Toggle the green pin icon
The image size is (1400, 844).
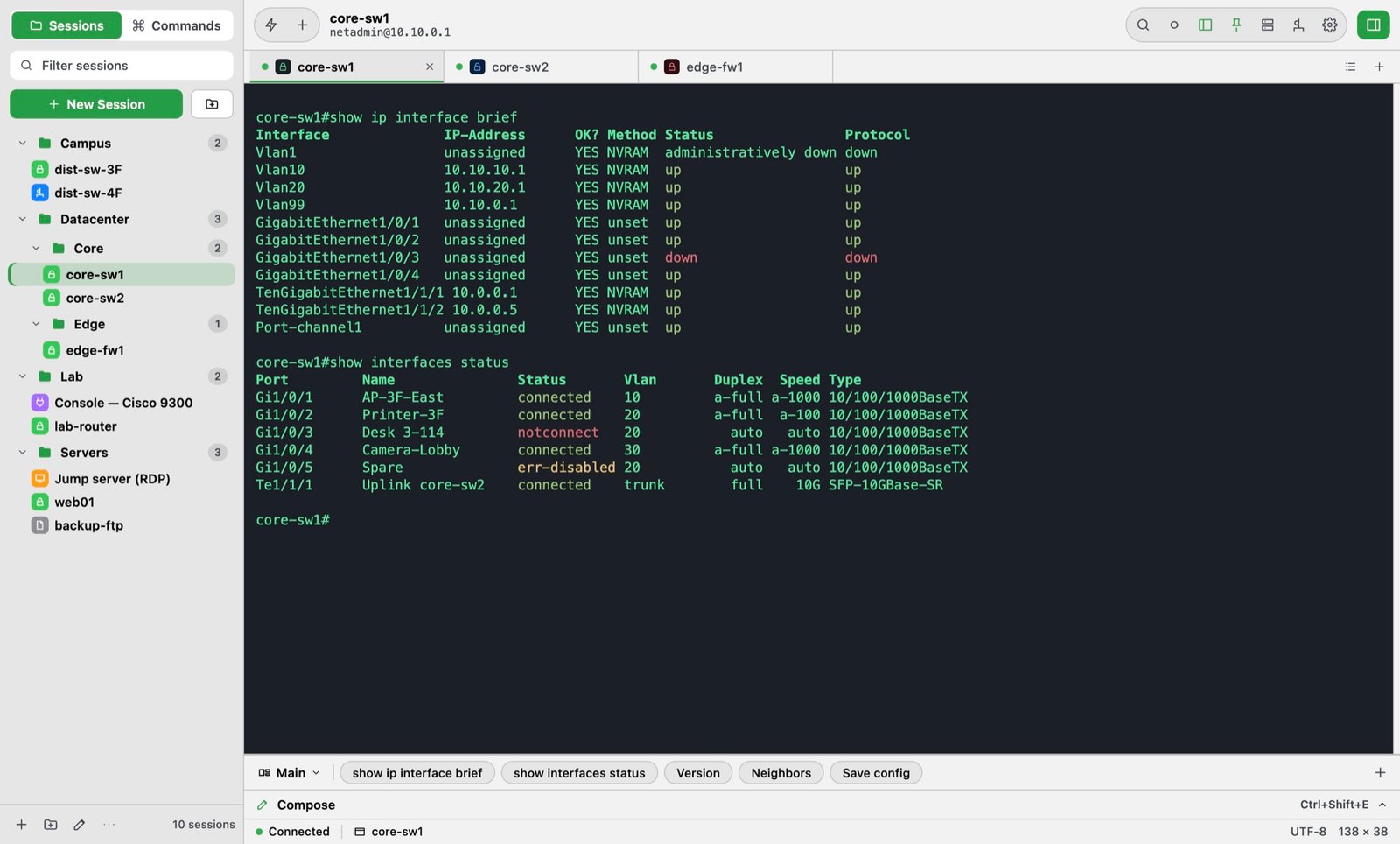(x=1236, y=25)
